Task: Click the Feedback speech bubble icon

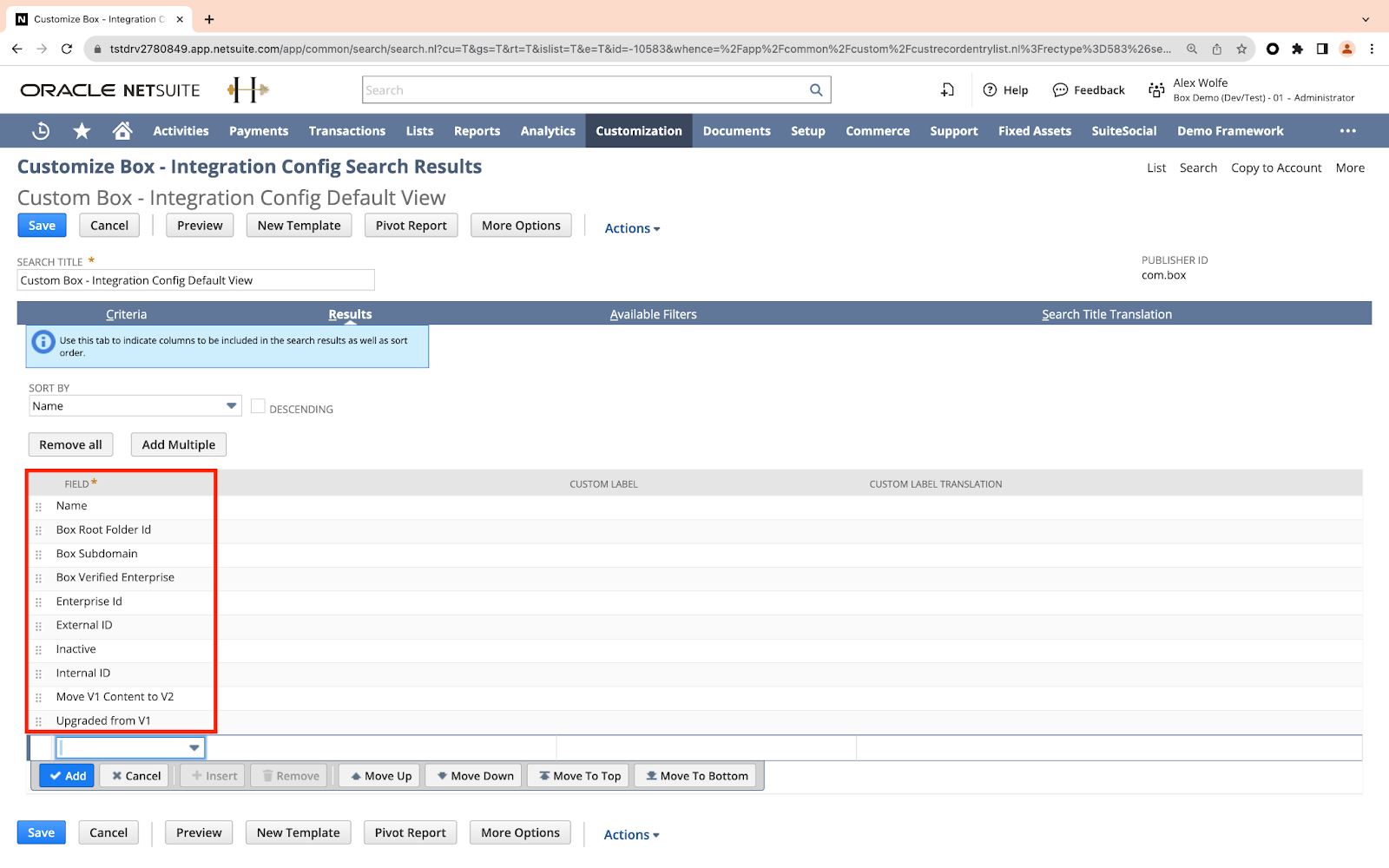Action: (x=1060, y=90)
